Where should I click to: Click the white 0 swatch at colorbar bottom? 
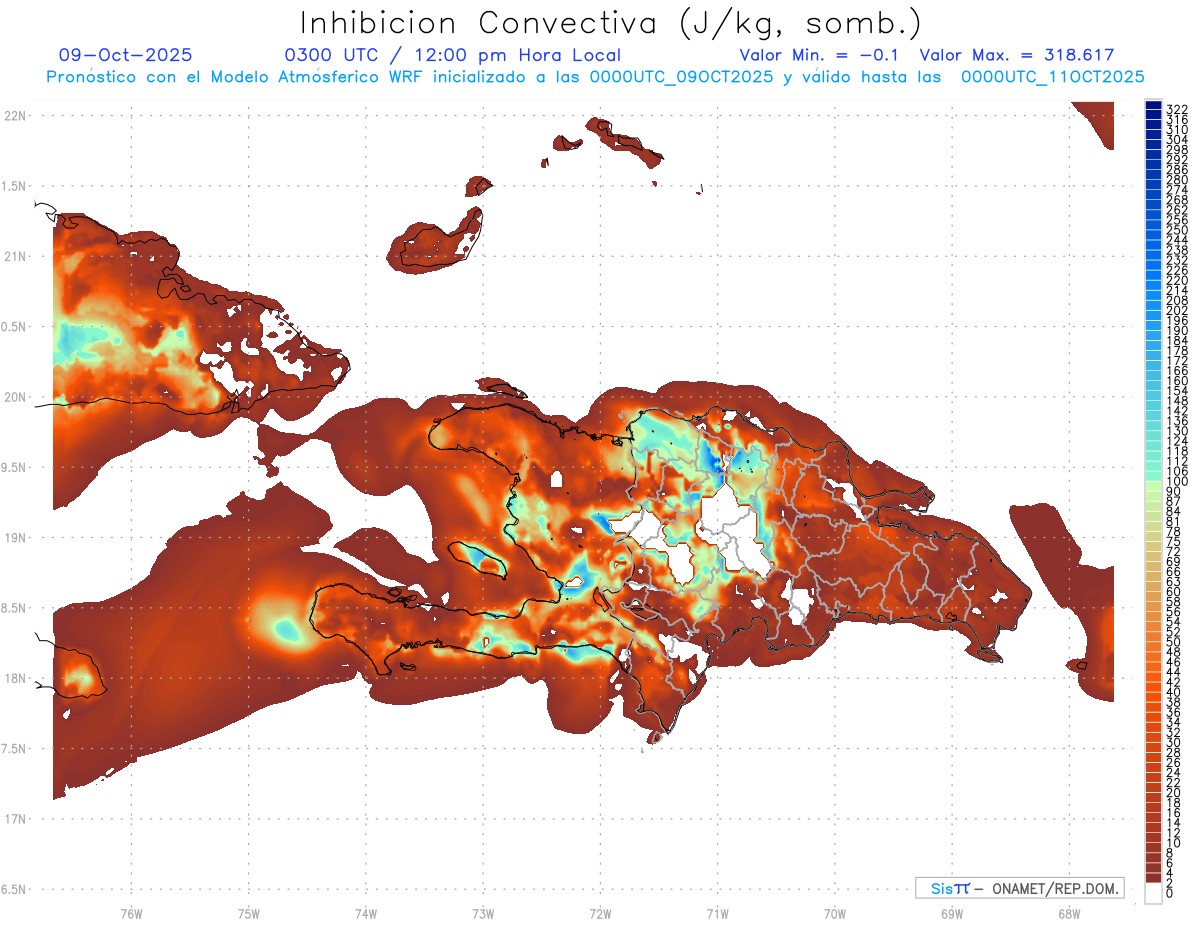(1153, 895)
